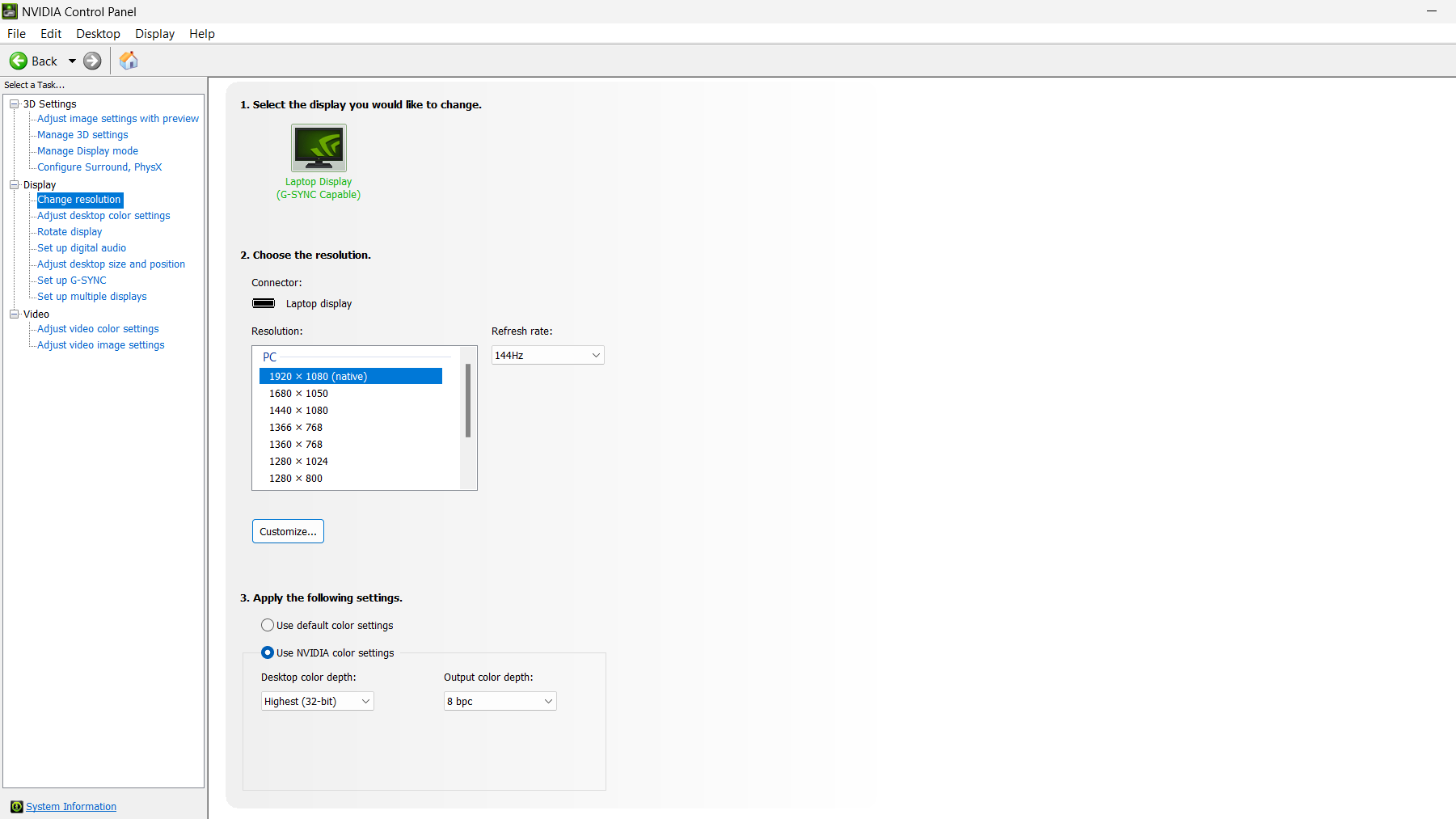Viewport: 1456px width, 819px height.
Task: Select 1366 × 768 resolution
Action: [x=351, y=427]
